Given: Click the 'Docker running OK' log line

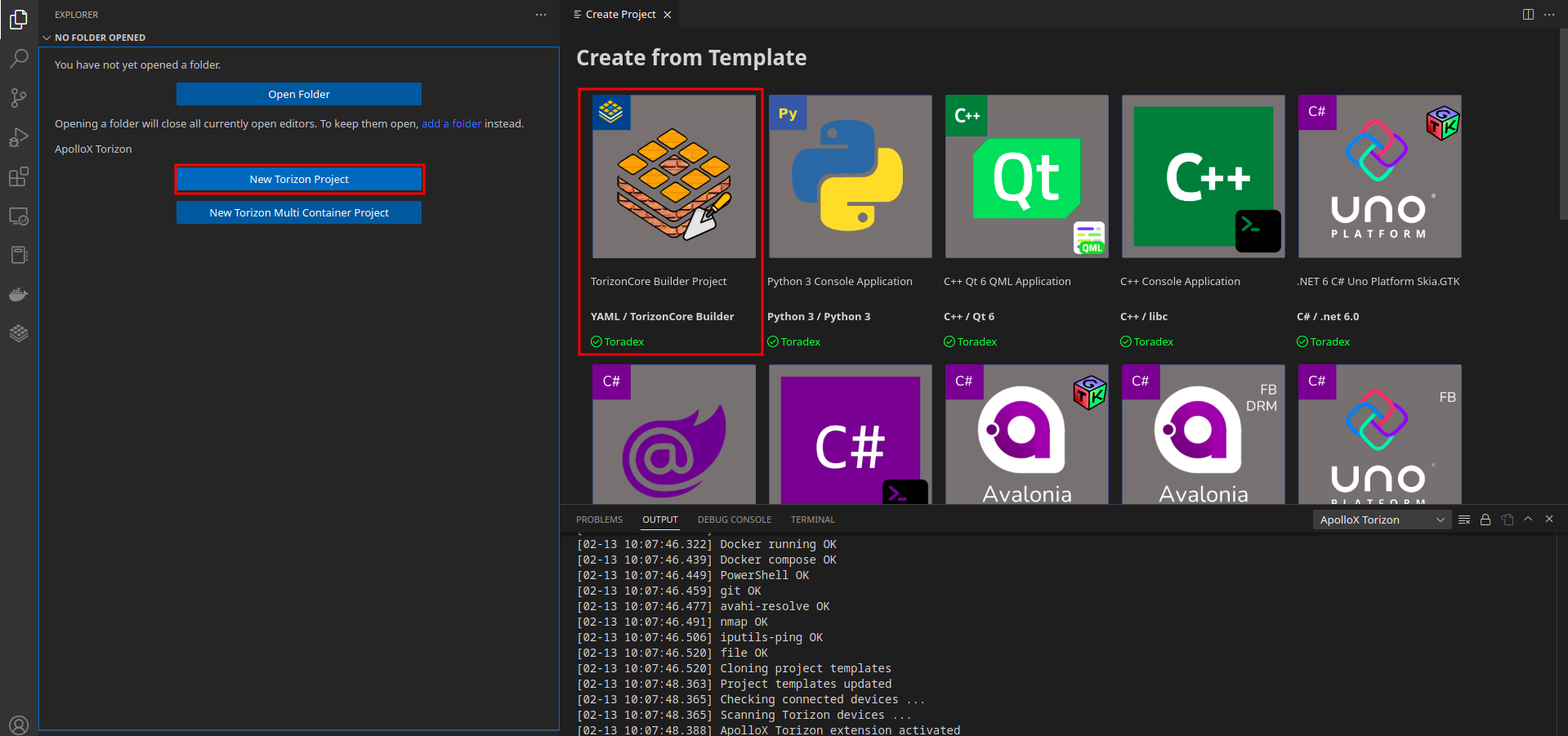Looking at the screenshot, I should coord(707,544).
